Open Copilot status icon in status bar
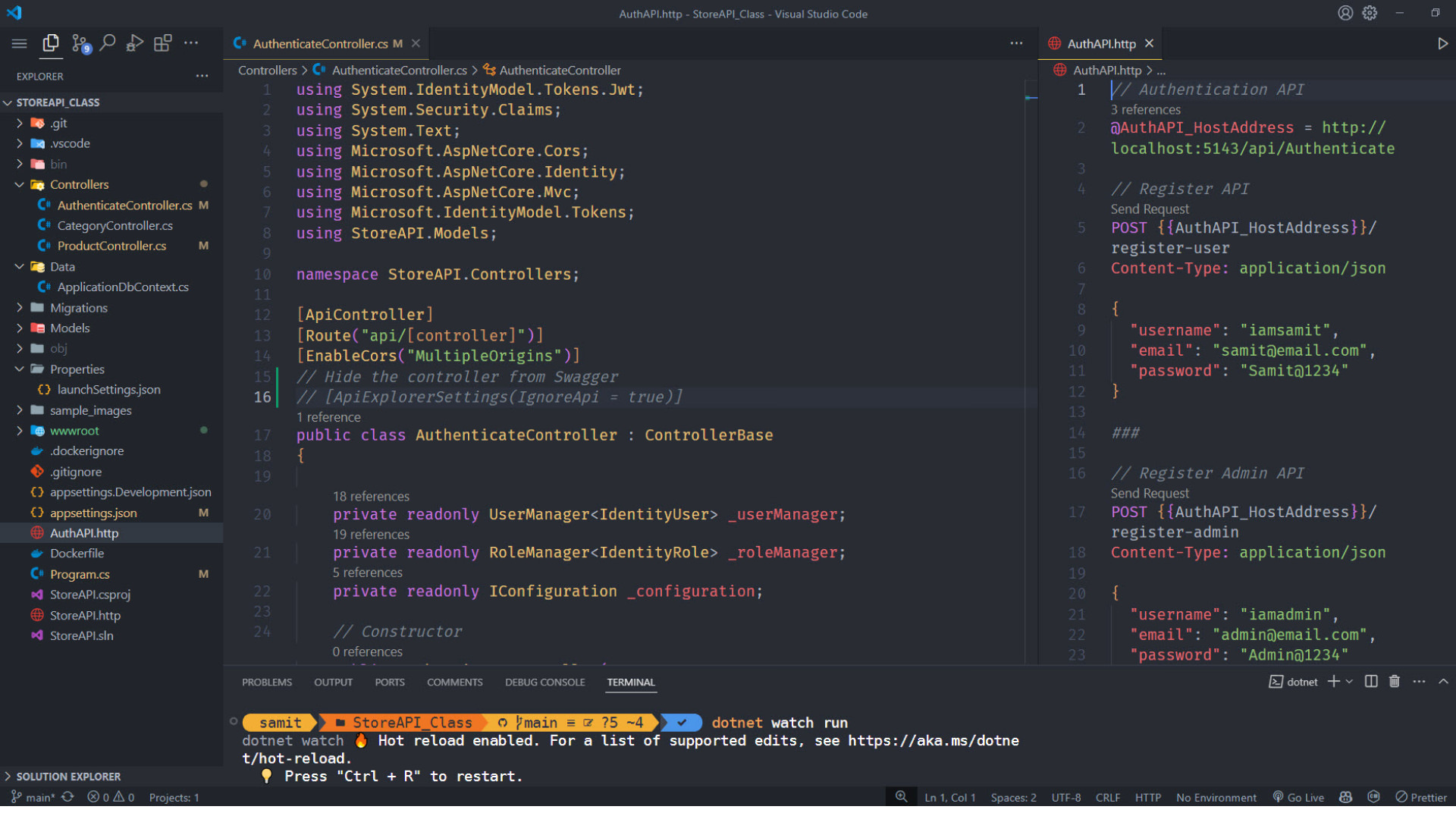This screenshot has width=1456, height=819. point(1345,797)
